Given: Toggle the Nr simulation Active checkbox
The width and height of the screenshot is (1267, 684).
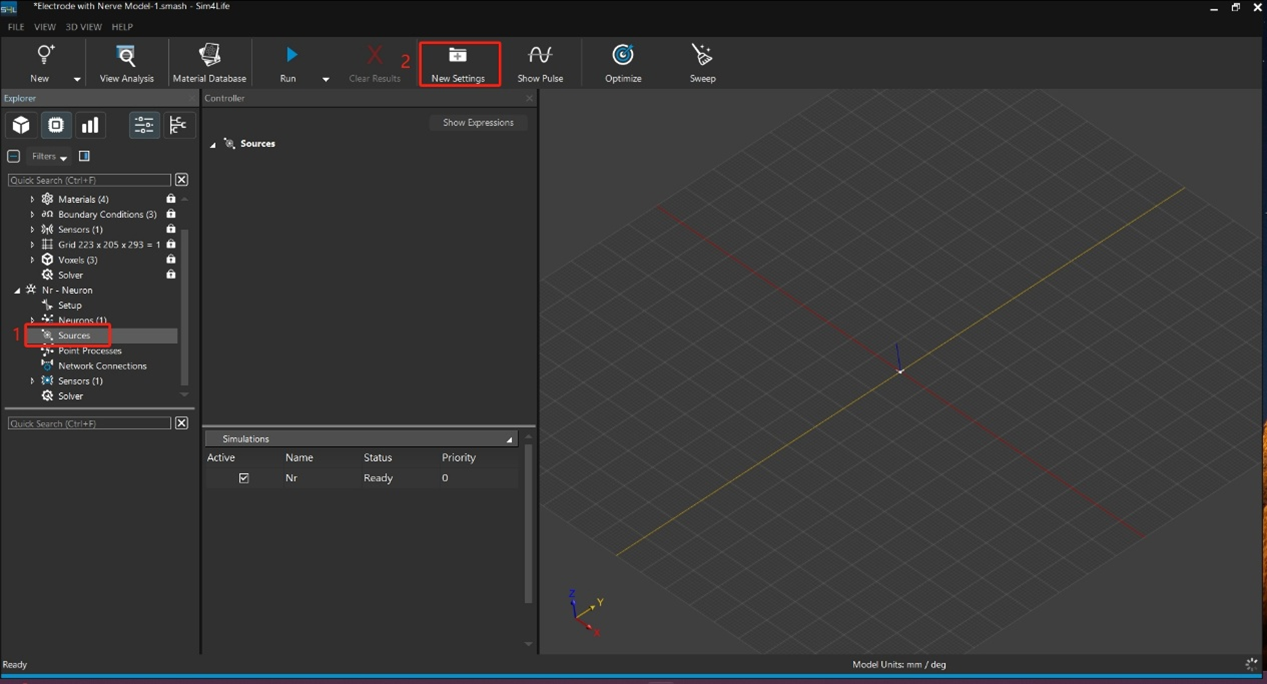Looking at the screenshot, I should click(244, 478).
